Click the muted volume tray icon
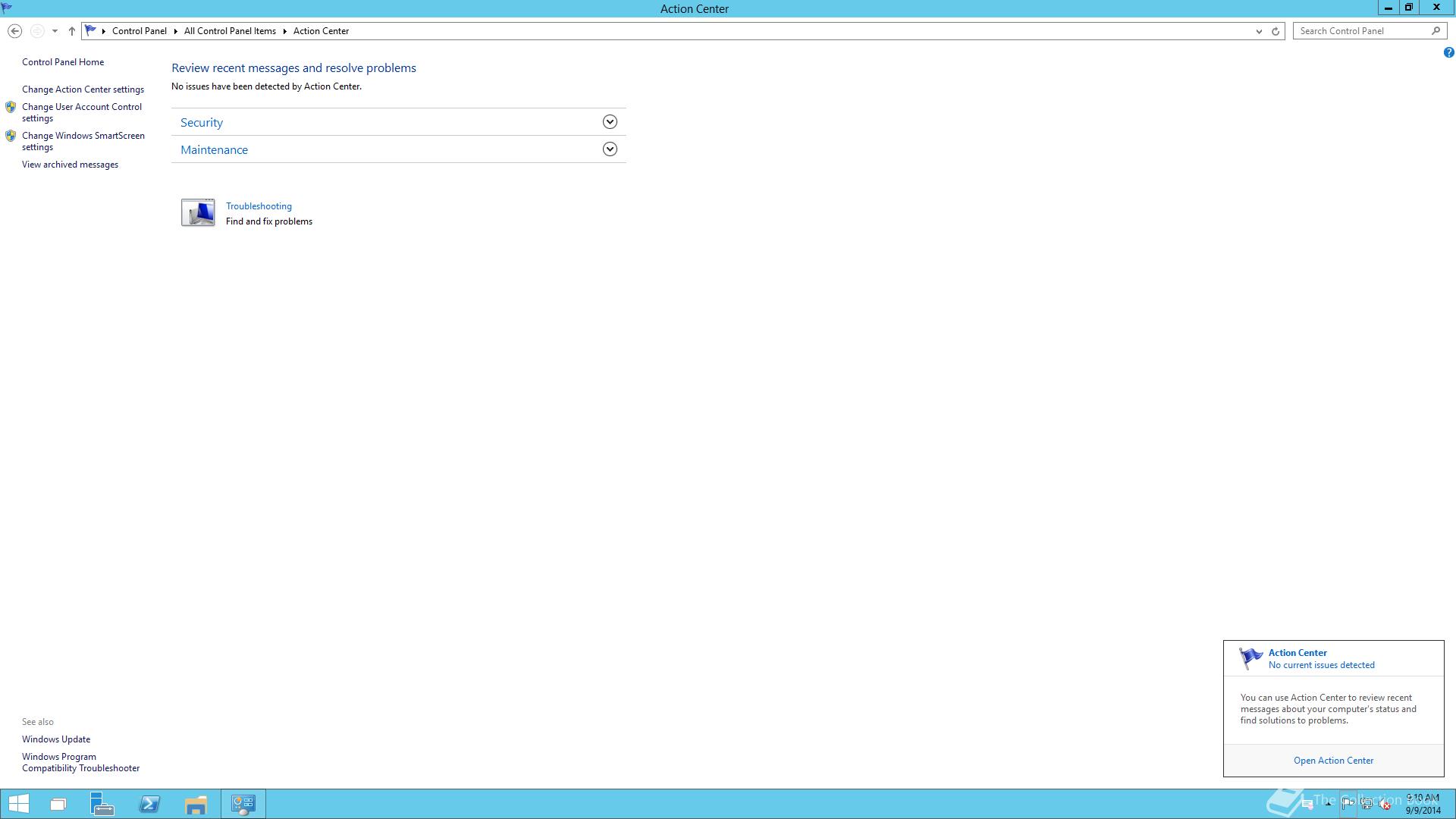The width and height of the screenshot is (1456, 819). tap(1385, 805)
